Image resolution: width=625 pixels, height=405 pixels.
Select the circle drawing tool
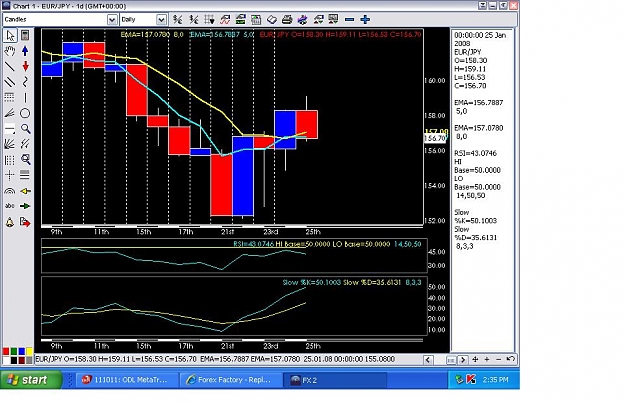pos(25,113)
